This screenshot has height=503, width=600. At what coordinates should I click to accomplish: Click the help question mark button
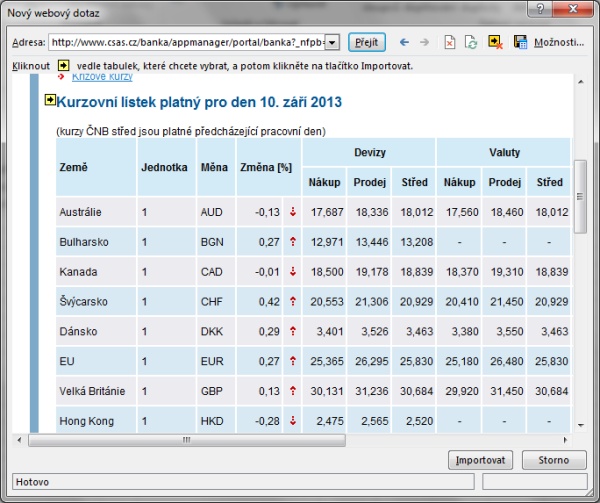click(x=540, y=9)
